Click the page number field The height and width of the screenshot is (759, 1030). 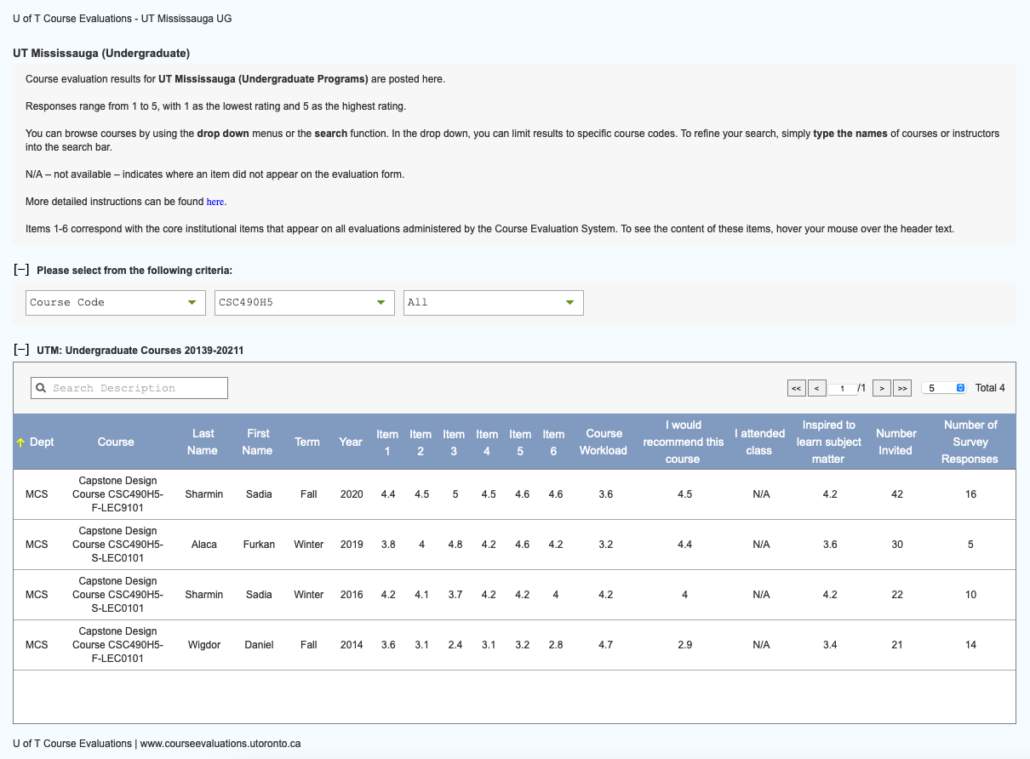pyautogui.click(x=842, y=388)
